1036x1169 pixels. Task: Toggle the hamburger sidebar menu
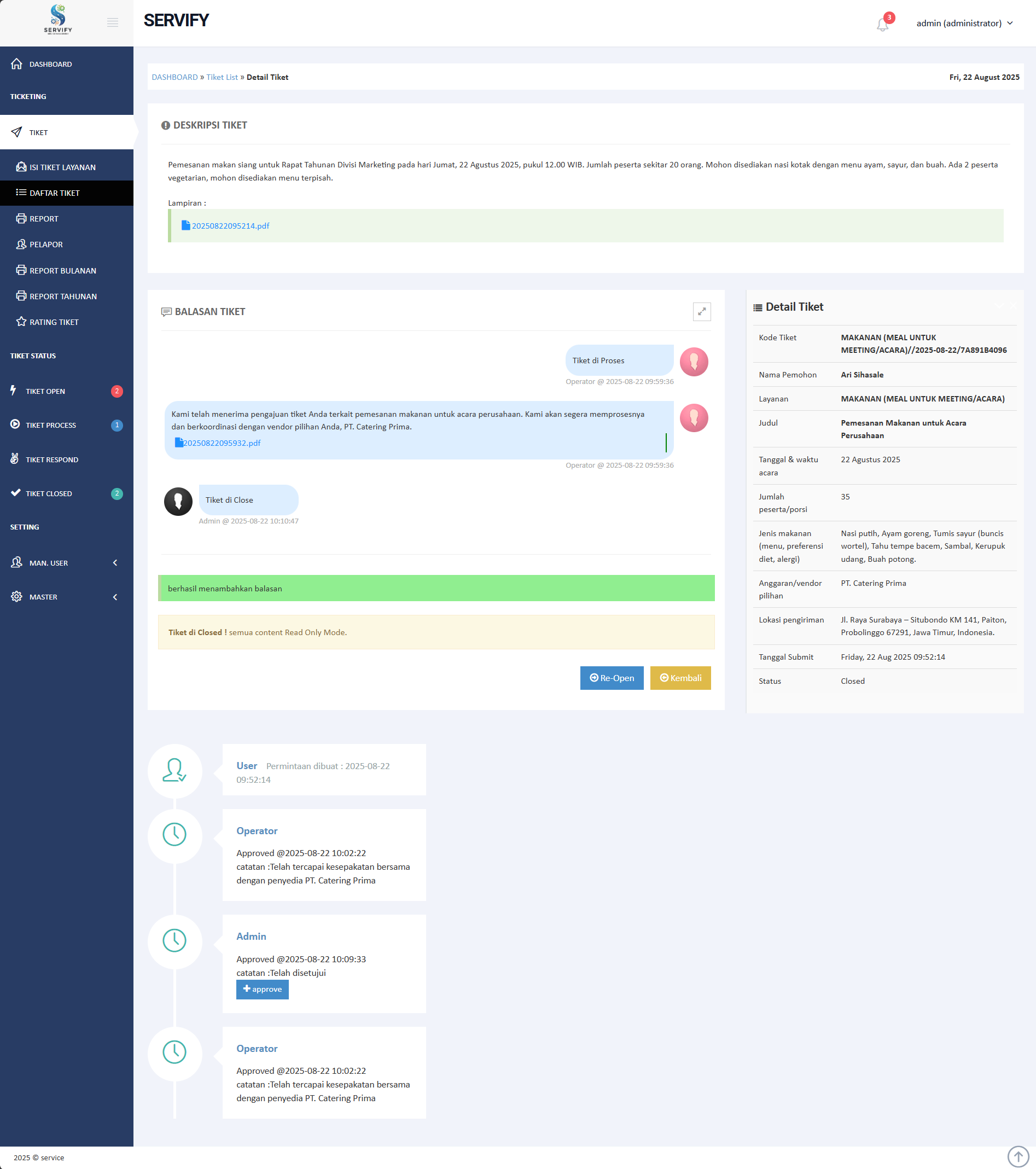click(x=113, y=23)
